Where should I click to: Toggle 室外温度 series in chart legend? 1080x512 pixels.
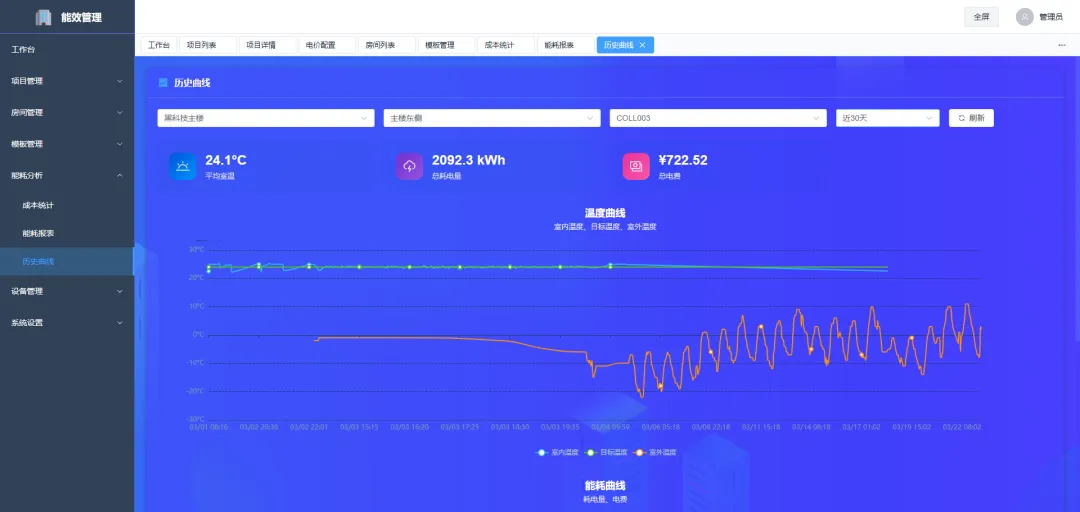tap(654, 453)
